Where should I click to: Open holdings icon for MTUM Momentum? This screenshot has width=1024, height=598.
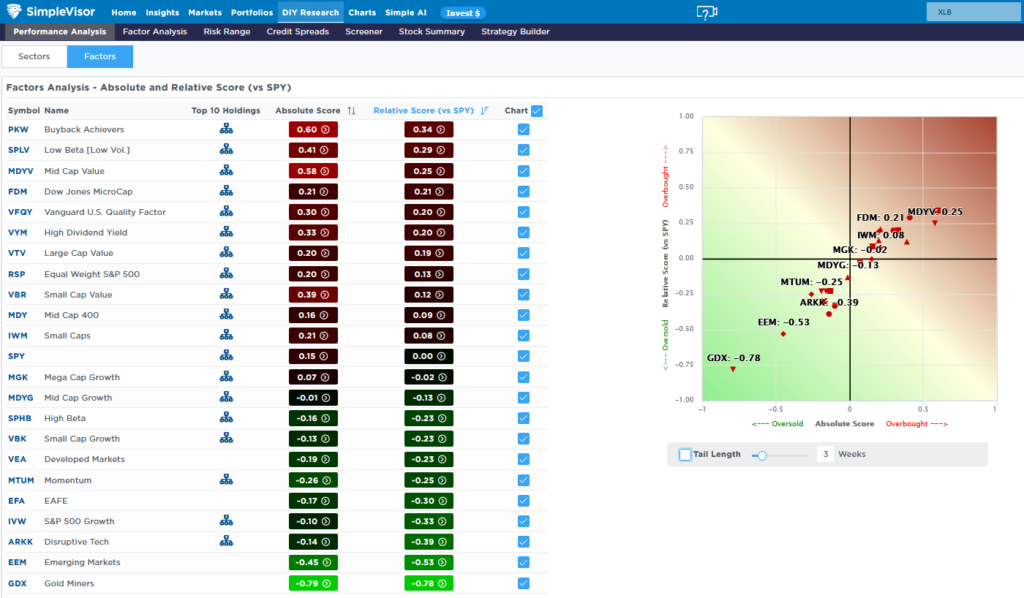pos(226,479)
